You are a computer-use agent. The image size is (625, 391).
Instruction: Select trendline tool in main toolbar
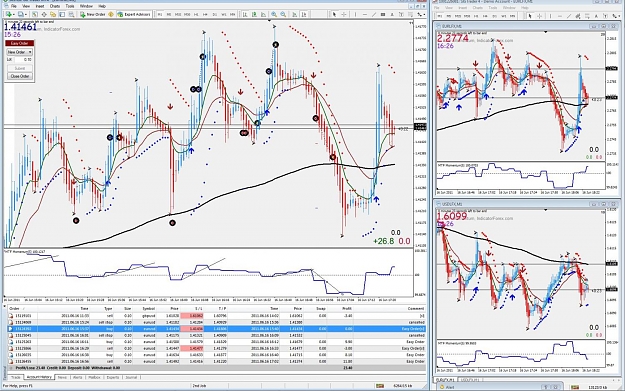click(x=374, y=14)
